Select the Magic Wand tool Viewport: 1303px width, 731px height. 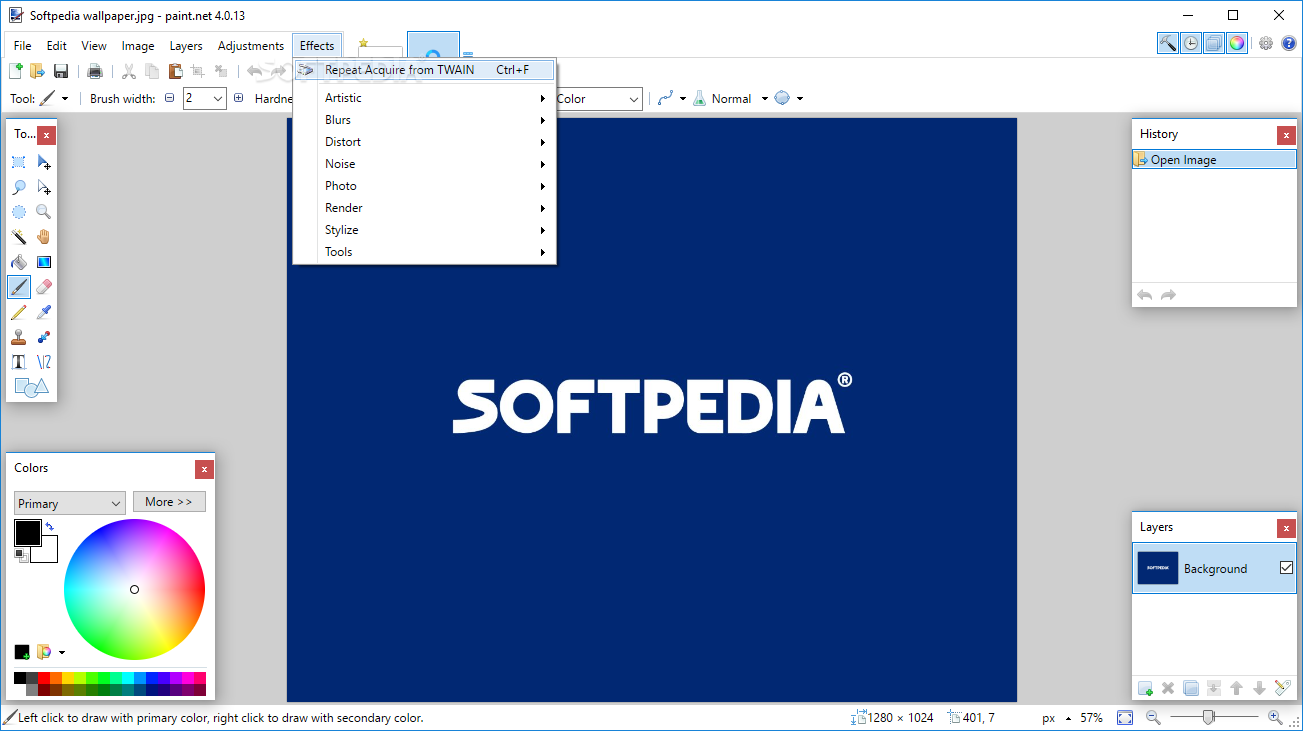pos(19,237)
